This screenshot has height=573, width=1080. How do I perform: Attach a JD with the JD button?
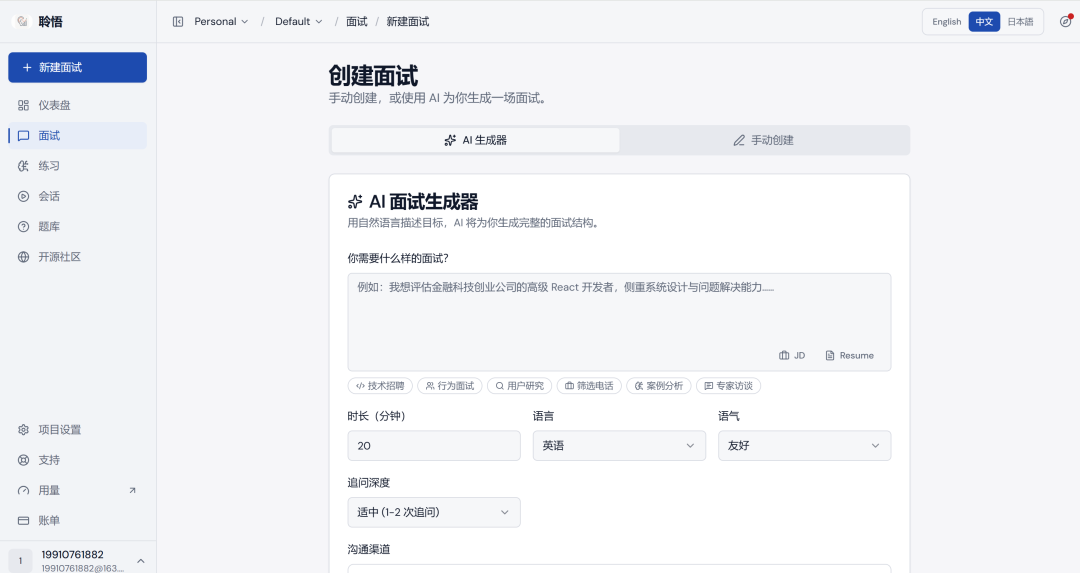792,355
